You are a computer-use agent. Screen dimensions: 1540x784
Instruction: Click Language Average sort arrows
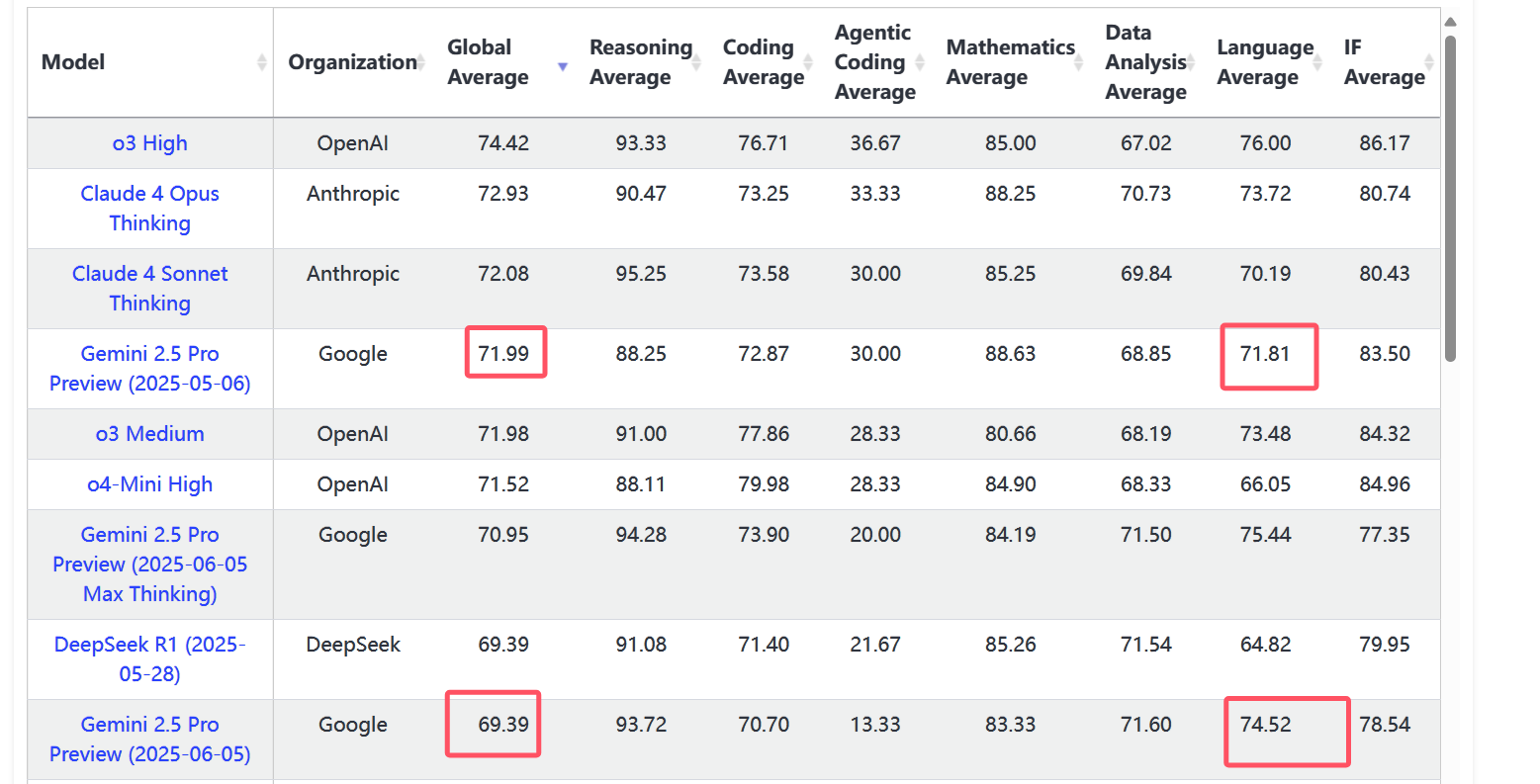tap(1317, 62)
